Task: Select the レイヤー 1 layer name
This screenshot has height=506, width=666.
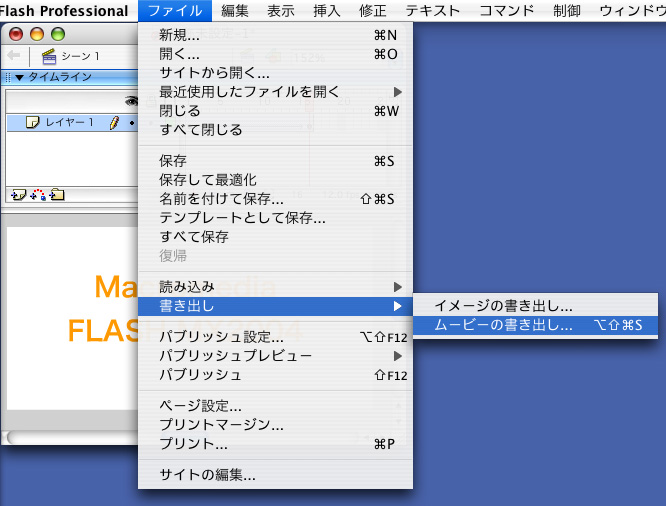Action: 69,123
